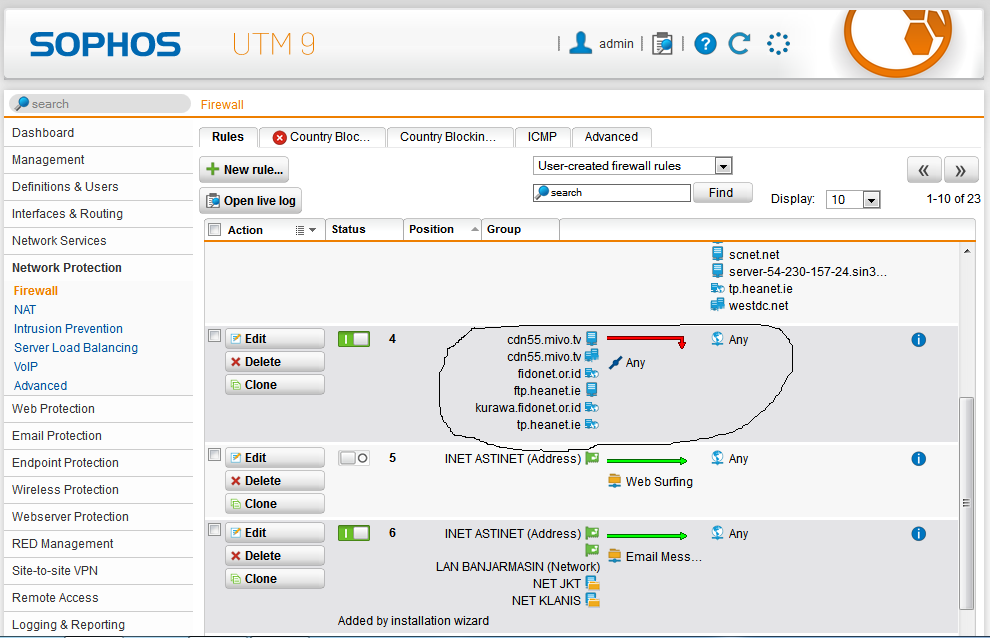Screen dimensions: 990x638
Task: Expand the Web Protection menu
Action: pos(53,409)
